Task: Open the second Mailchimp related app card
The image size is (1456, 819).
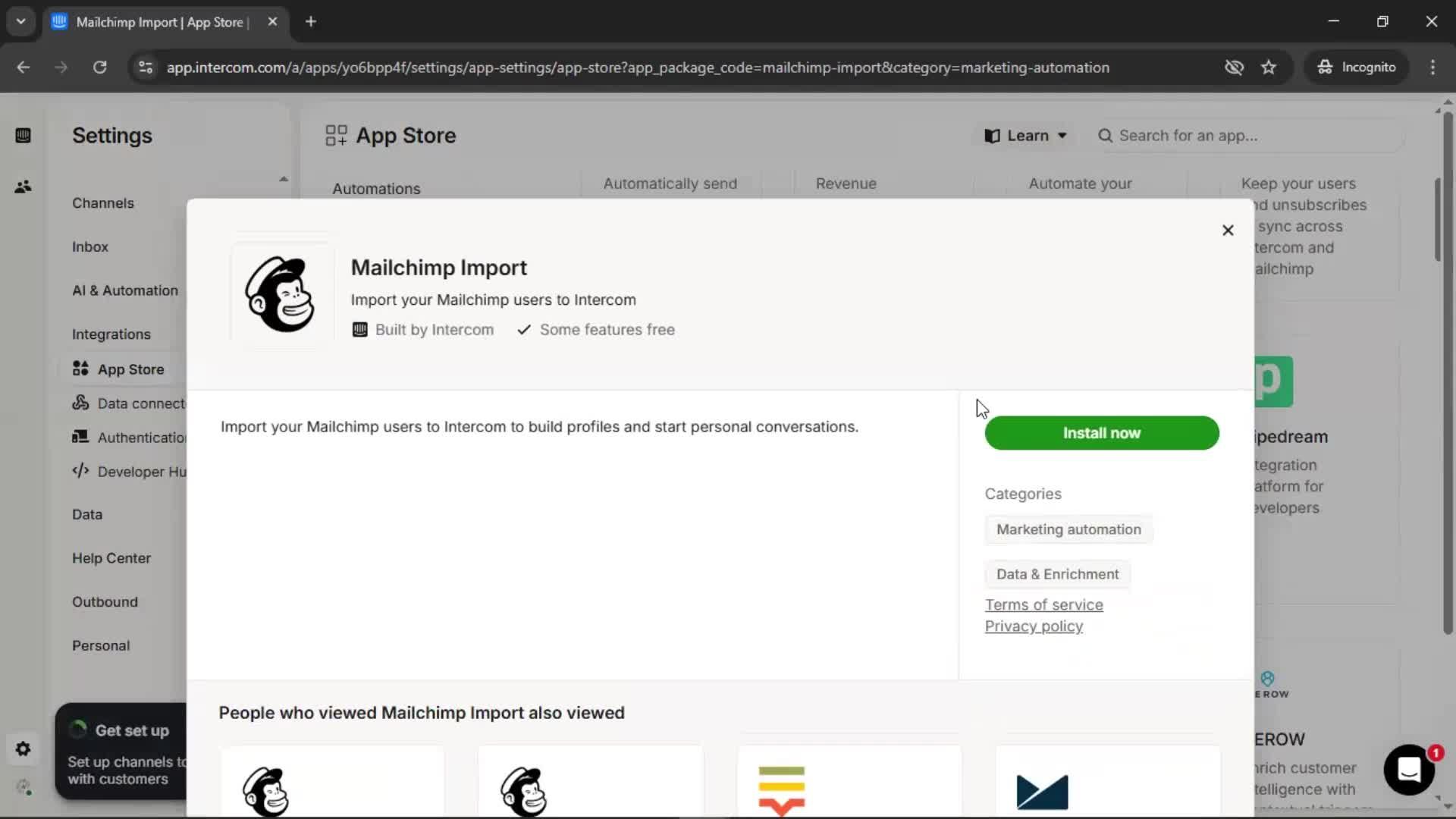Action: [x=590, y=783]
